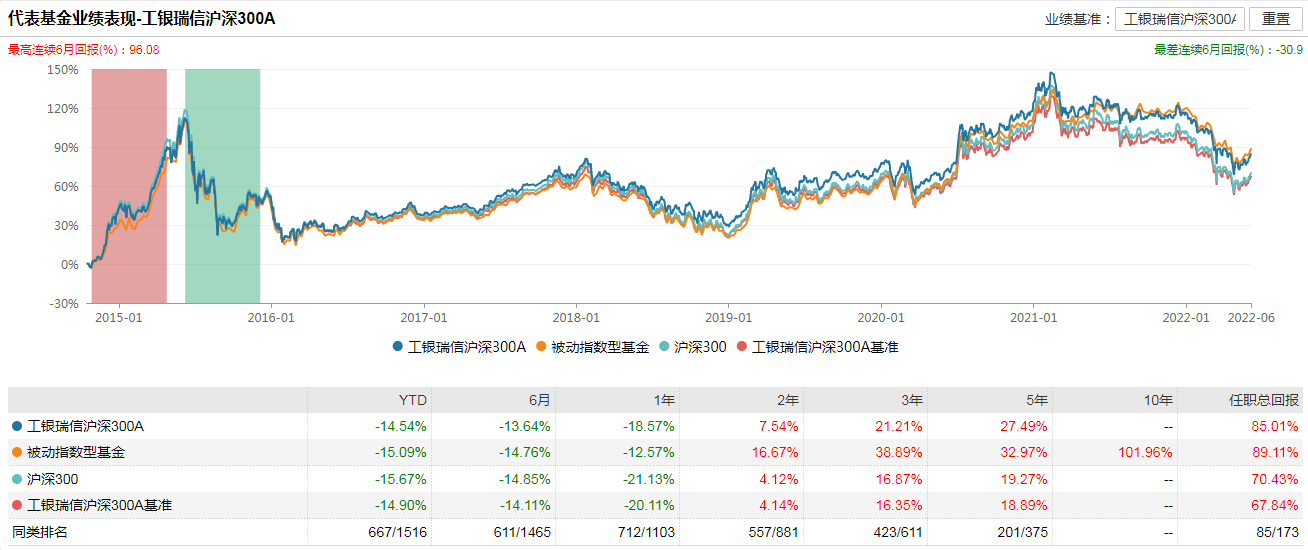Screen dimensions: 1308x550
Task: Click the 重置 reset button
Action: (1275, 19)
